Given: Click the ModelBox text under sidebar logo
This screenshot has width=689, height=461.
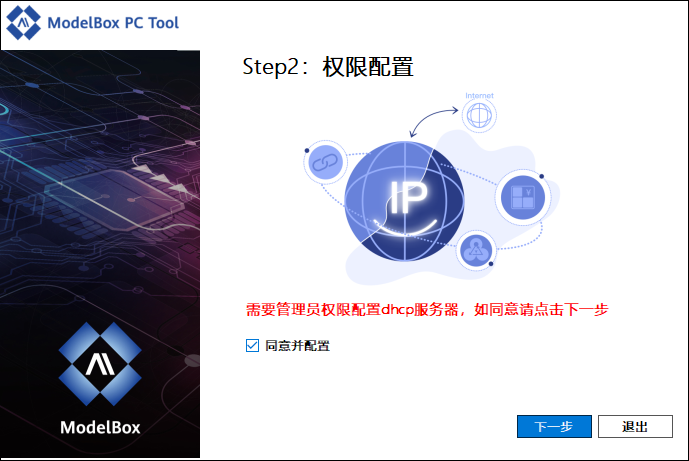Looking at the screenshot, I should click(100, 427).
